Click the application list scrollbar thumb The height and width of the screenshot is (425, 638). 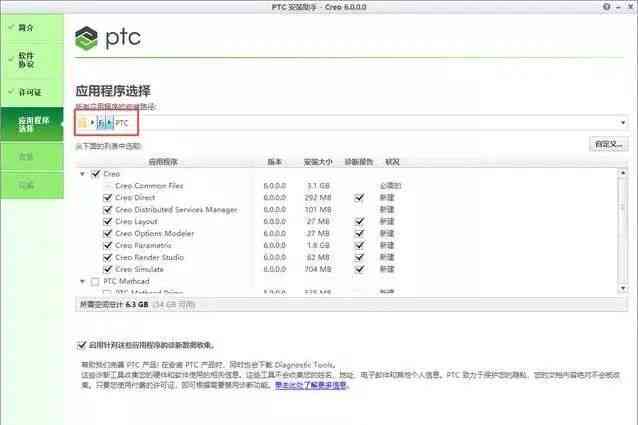pos(623,207)
